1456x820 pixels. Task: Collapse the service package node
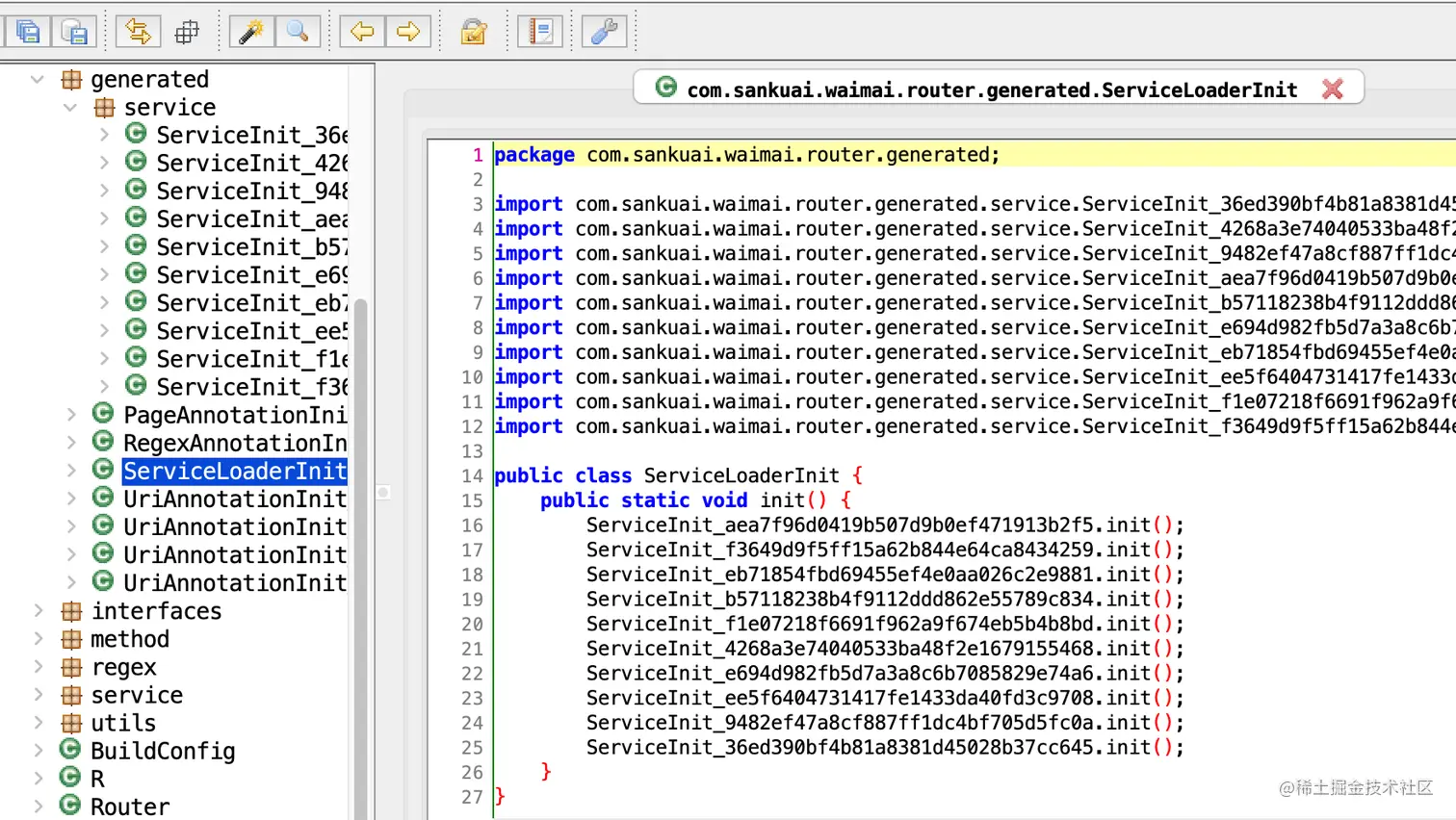tap(70, 107)
